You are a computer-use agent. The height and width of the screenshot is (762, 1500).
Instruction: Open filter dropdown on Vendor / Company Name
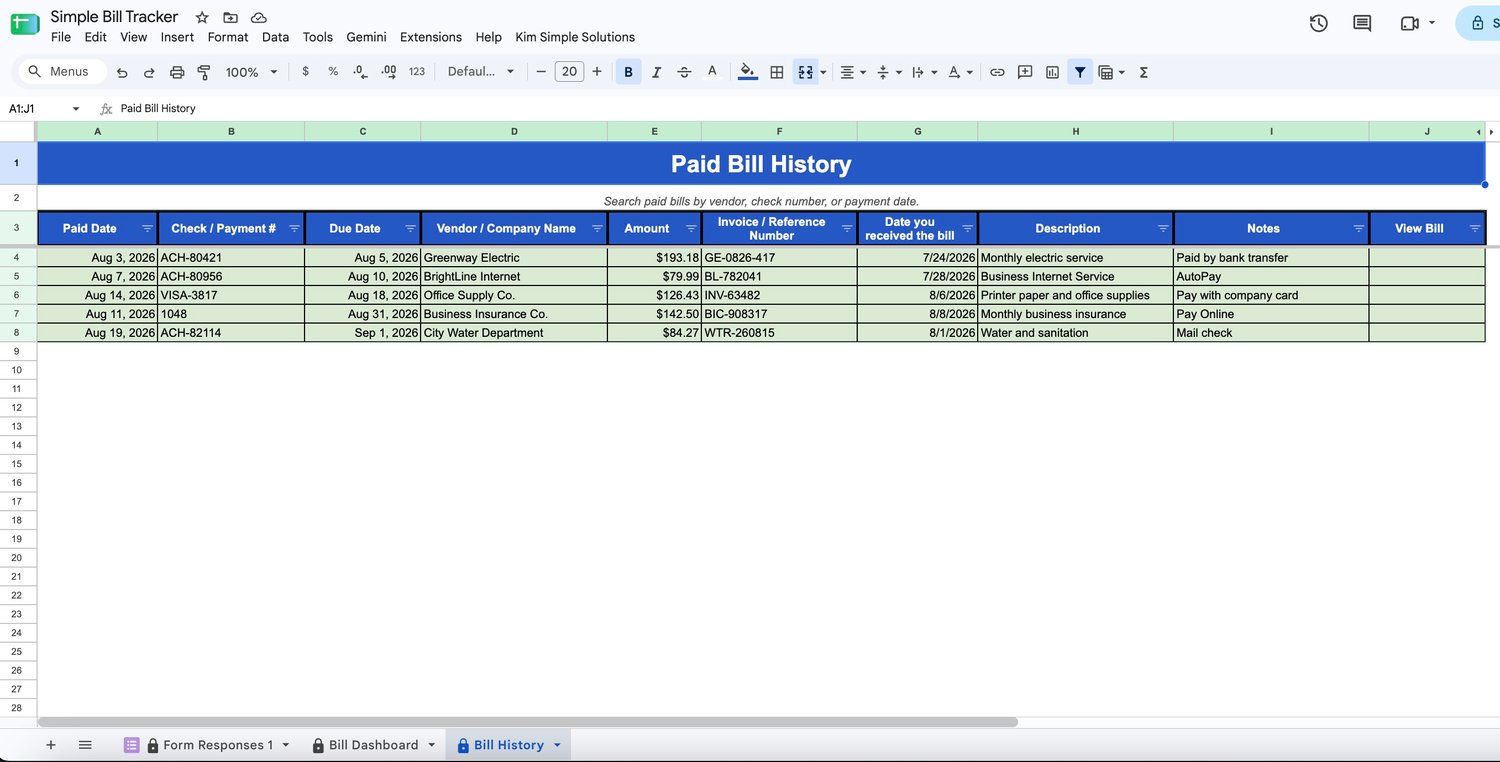pyautogui.click(x=597, y=229)
